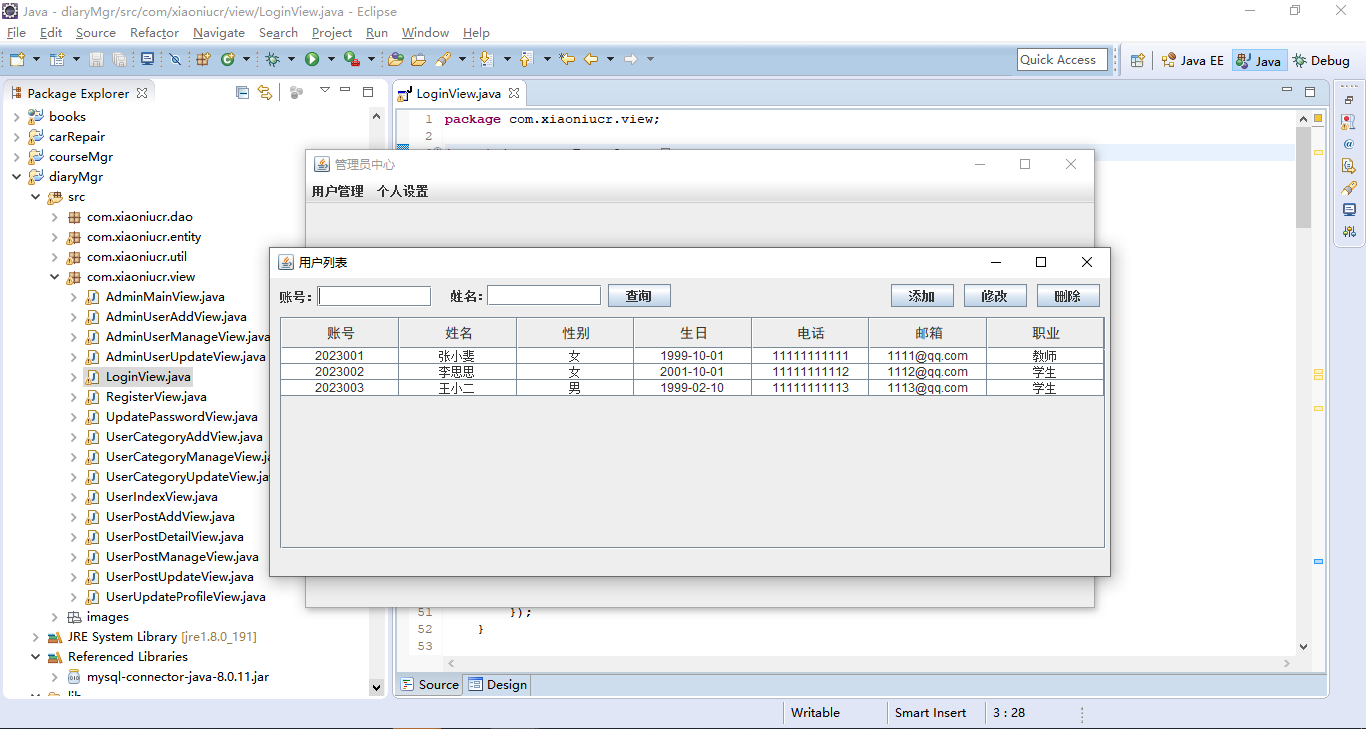Viewport: 1366px width, 729px height.
Task: Click the Search flashlight toolbar icon
Action: tap(443, 60)
